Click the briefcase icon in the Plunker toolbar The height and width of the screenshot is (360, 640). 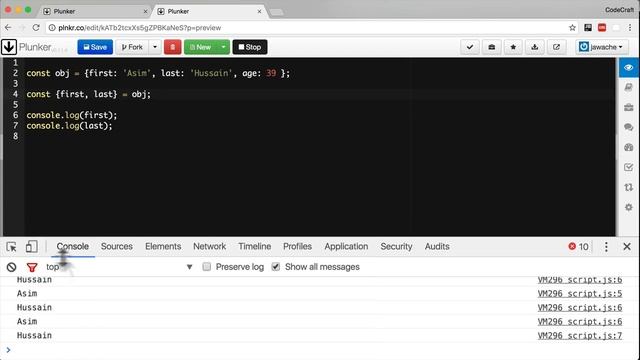[491, 47]
